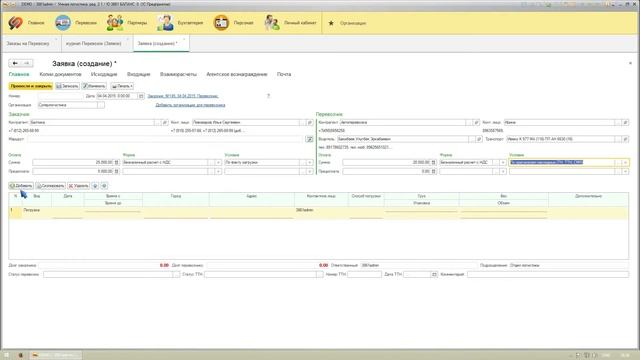Open the Журнал Перевозок window tab

tap(96, 43)
